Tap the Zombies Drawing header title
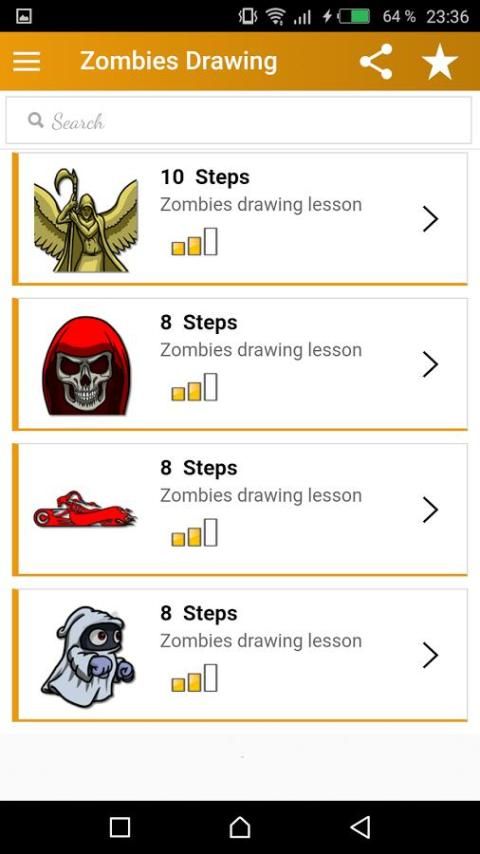Screen dimensions: 480x854 point(179,61)
